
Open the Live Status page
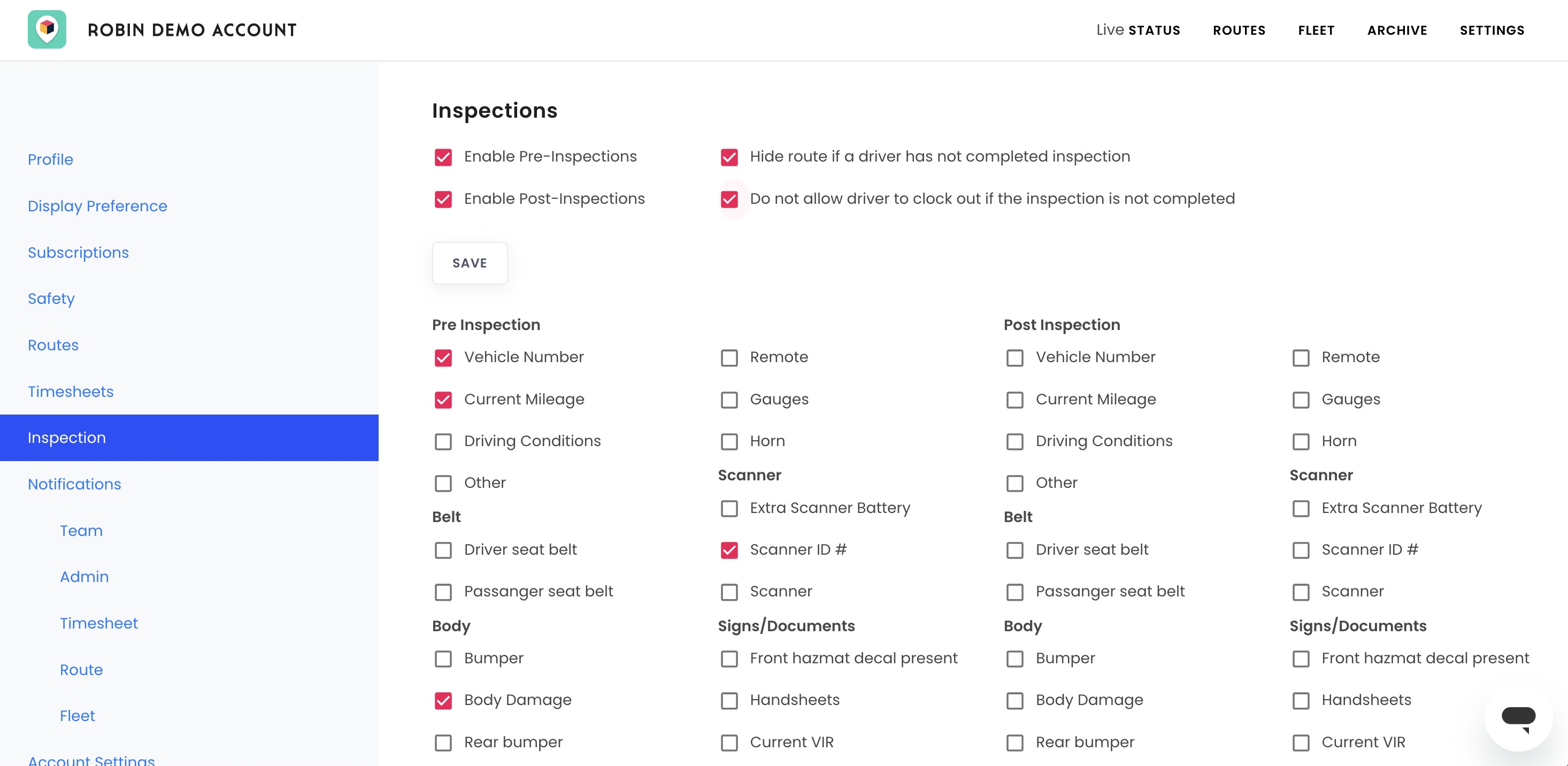[1137, 30]
